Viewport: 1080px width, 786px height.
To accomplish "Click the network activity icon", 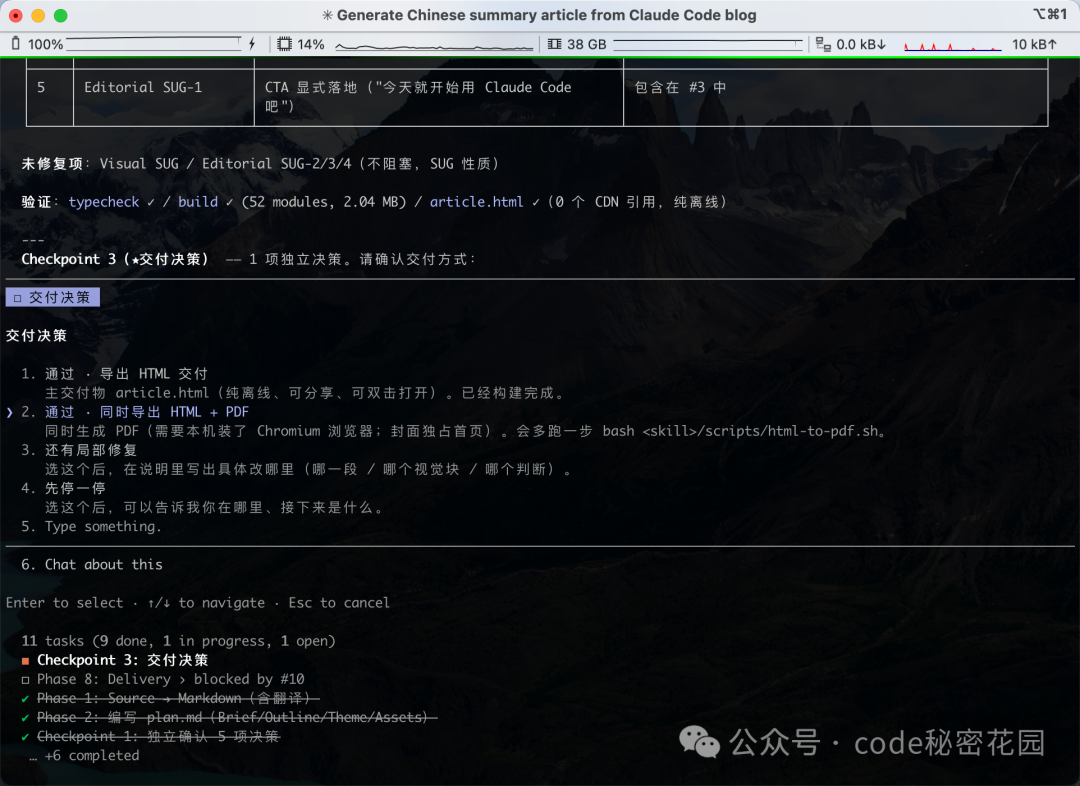I will (823, 44).
